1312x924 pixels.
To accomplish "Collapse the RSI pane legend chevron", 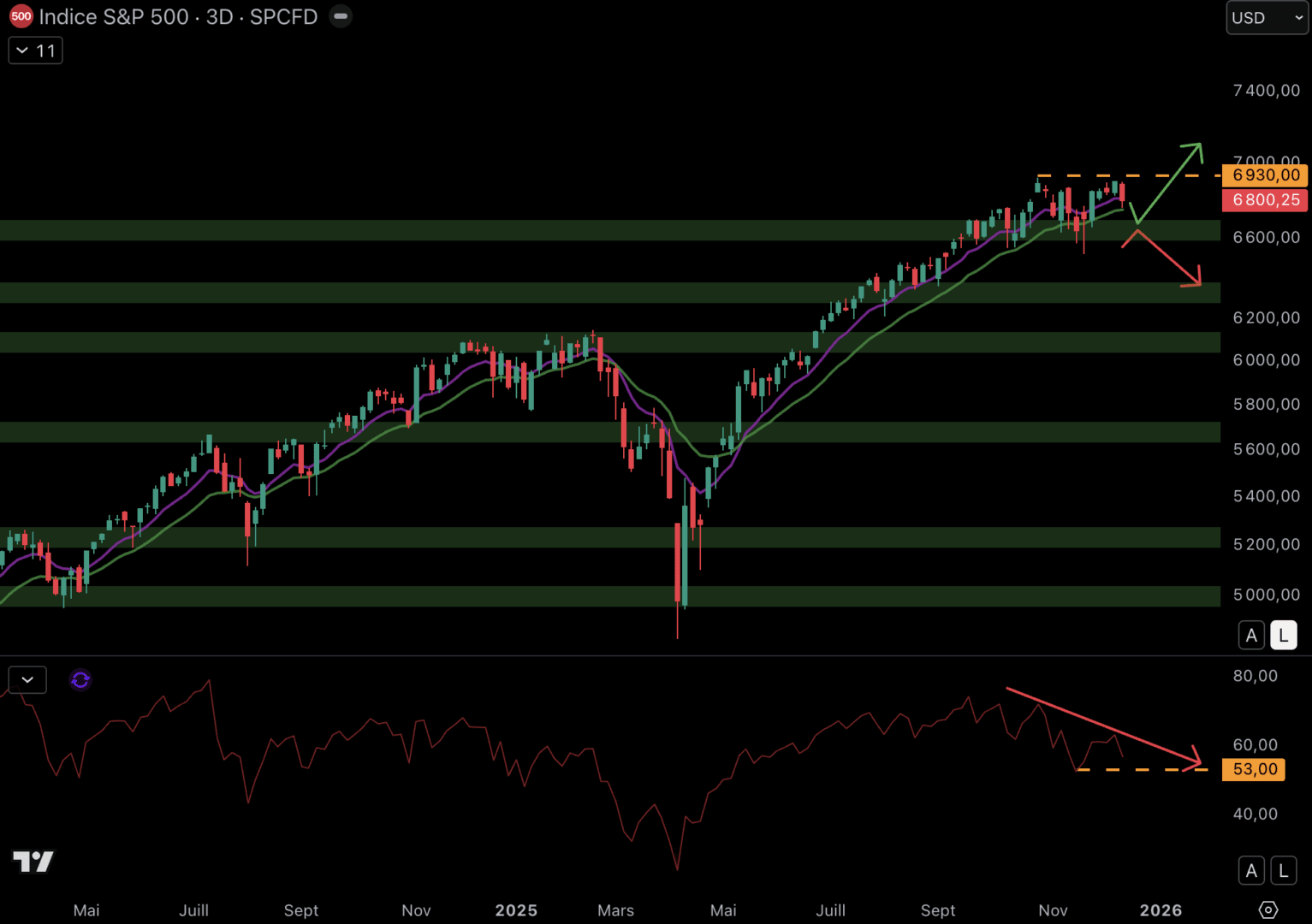I will [x=27, y=679].
